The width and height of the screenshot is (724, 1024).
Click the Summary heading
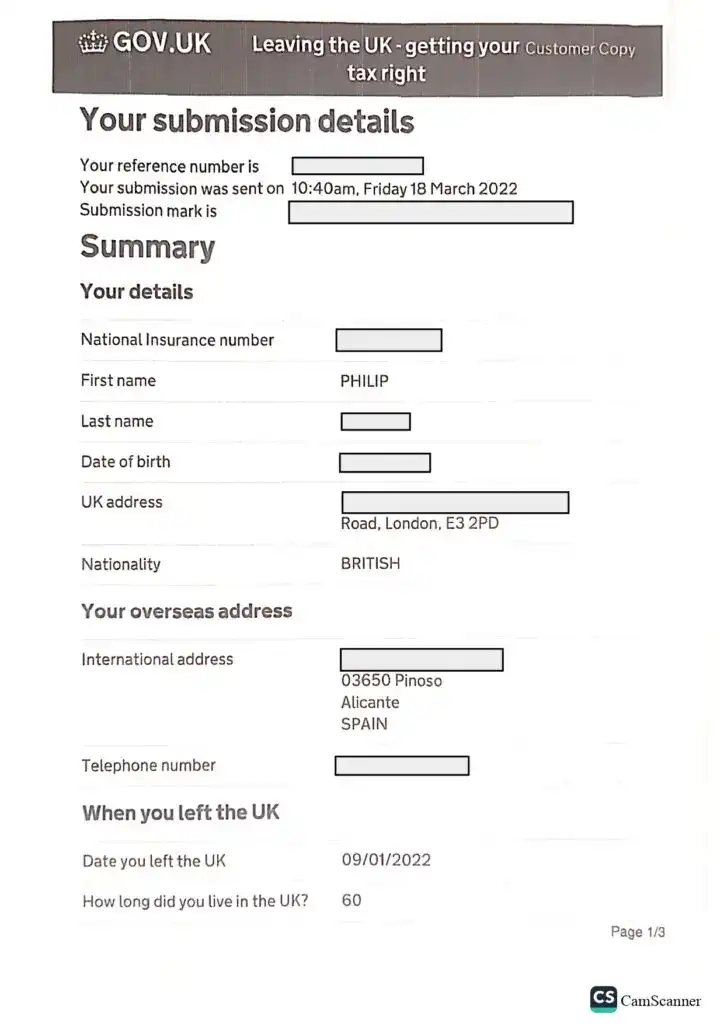(x=147, y=247)
